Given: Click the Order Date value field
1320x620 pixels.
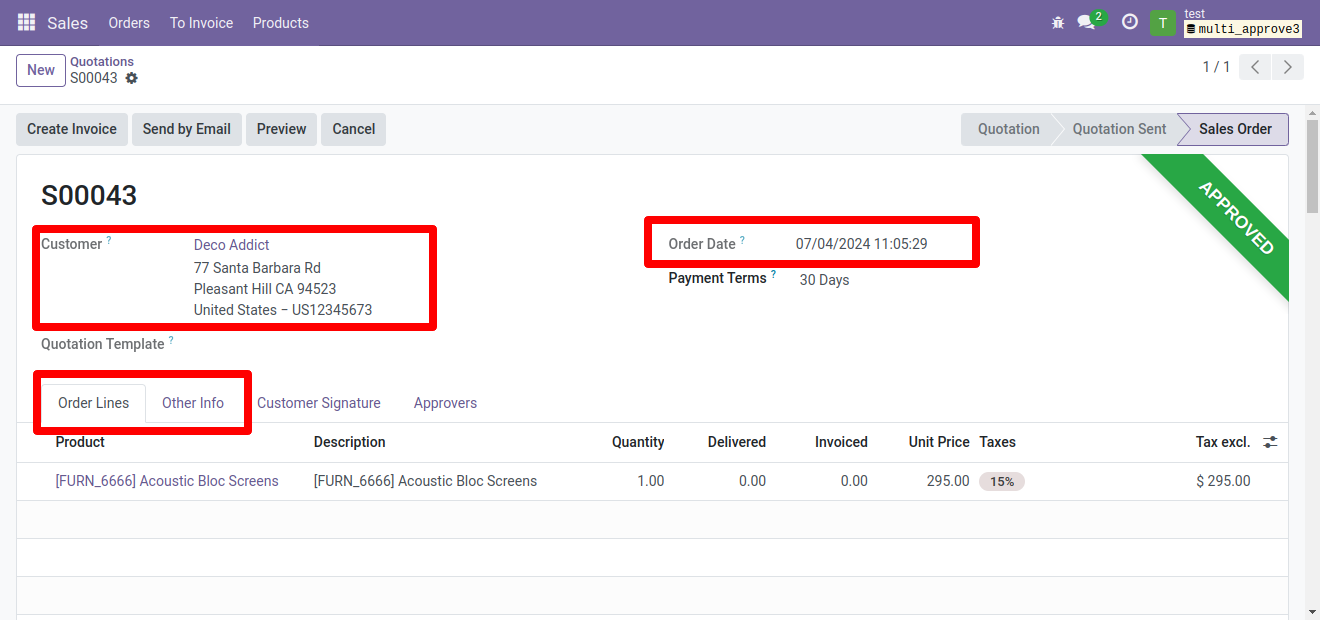Looking at the screenshot, I should pos(862,244).
